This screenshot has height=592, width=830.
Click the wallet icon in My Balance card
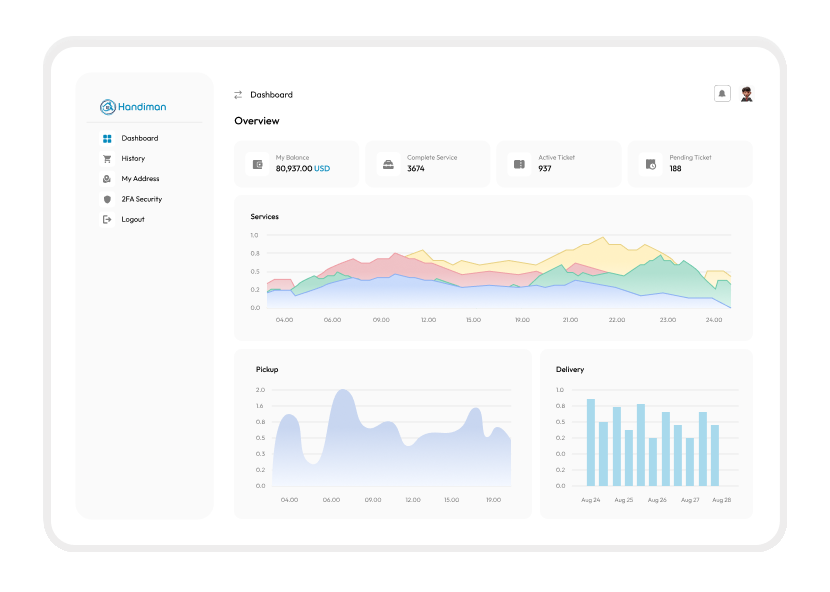click(x=258, y=164)
